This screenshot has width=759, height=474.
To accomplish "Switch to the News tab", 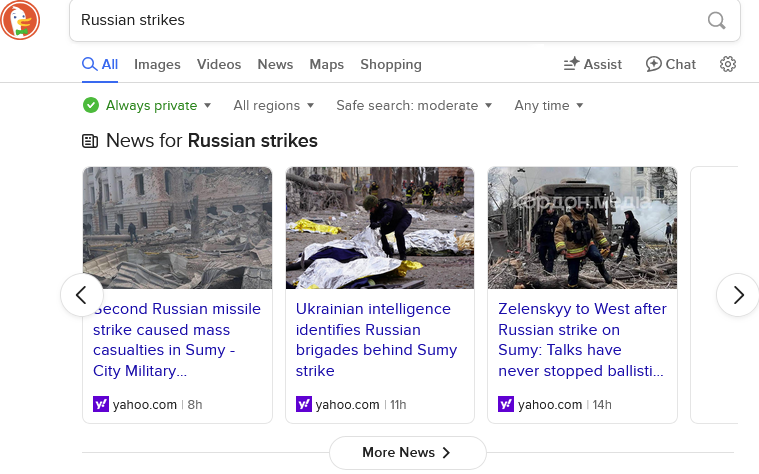I will tap(275, 64).
